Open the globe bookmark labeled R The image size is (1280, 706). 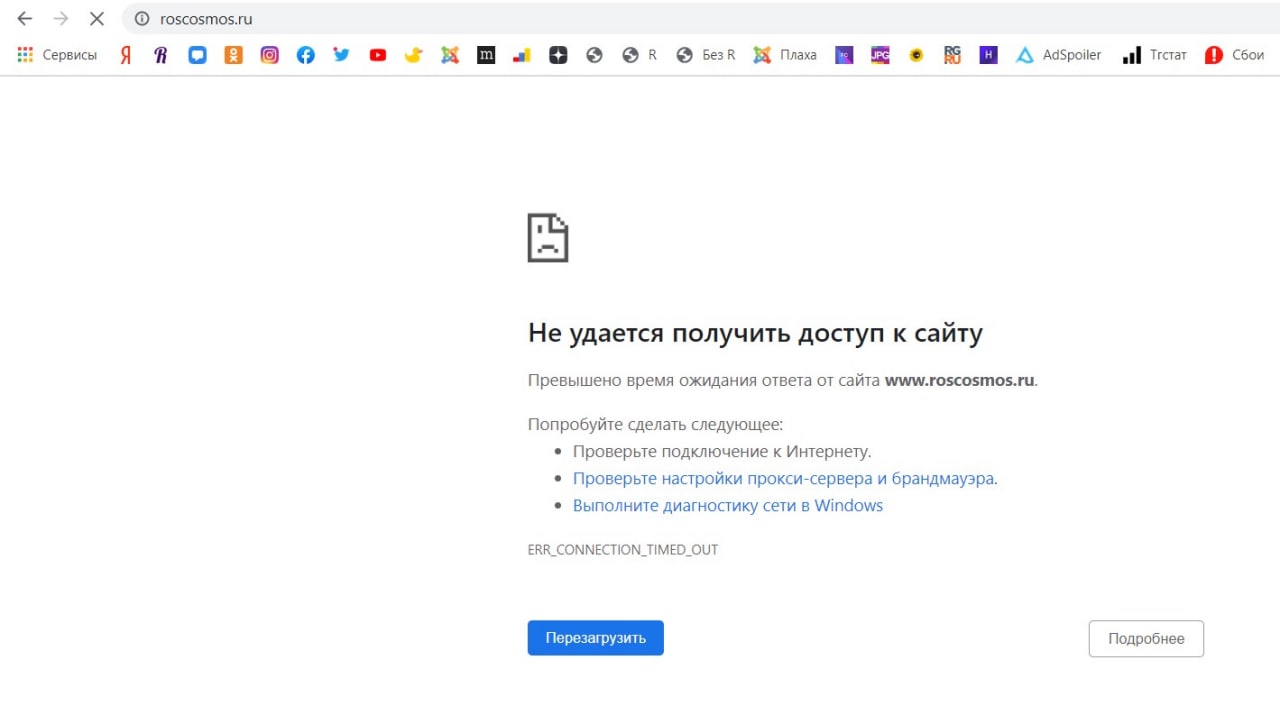point(639,55)
